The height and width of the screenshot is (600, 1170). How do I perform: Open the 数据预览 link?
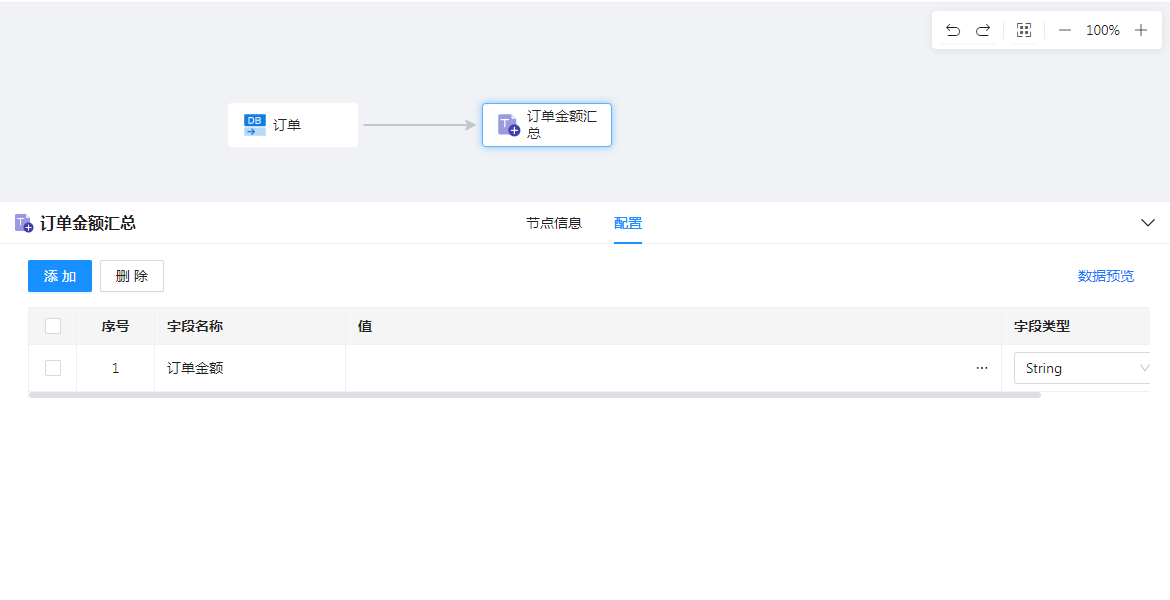(1106, 276)
